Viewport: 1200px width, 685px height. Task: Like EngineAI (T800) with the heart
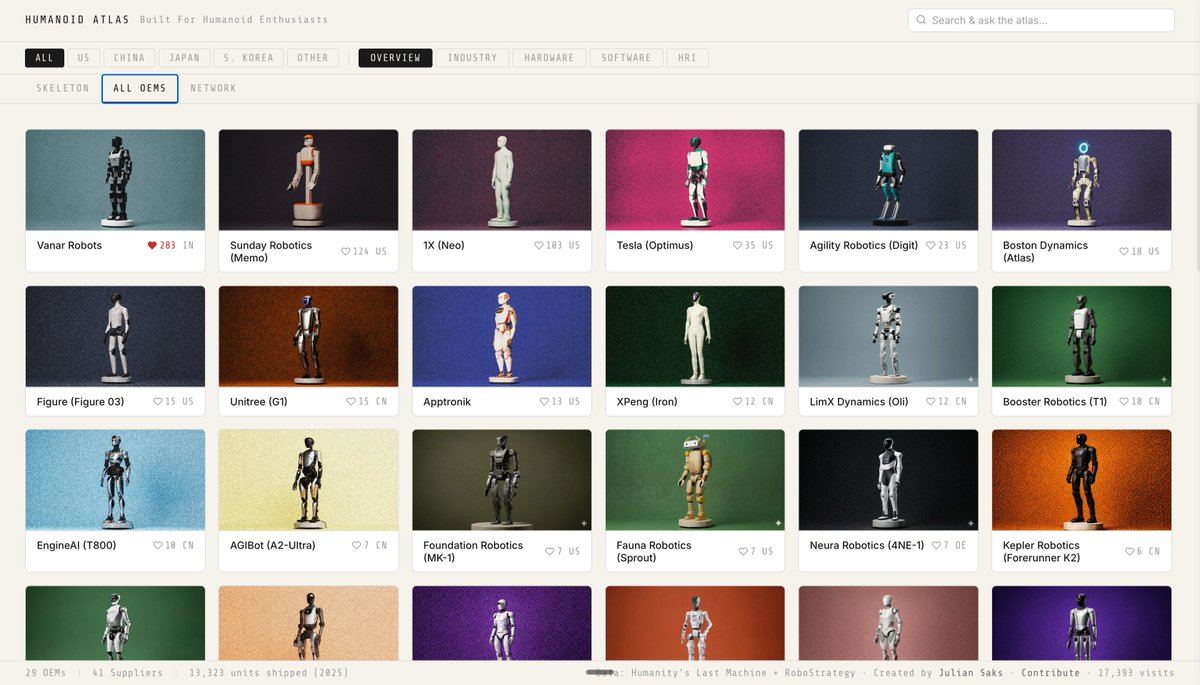(158, 545)
